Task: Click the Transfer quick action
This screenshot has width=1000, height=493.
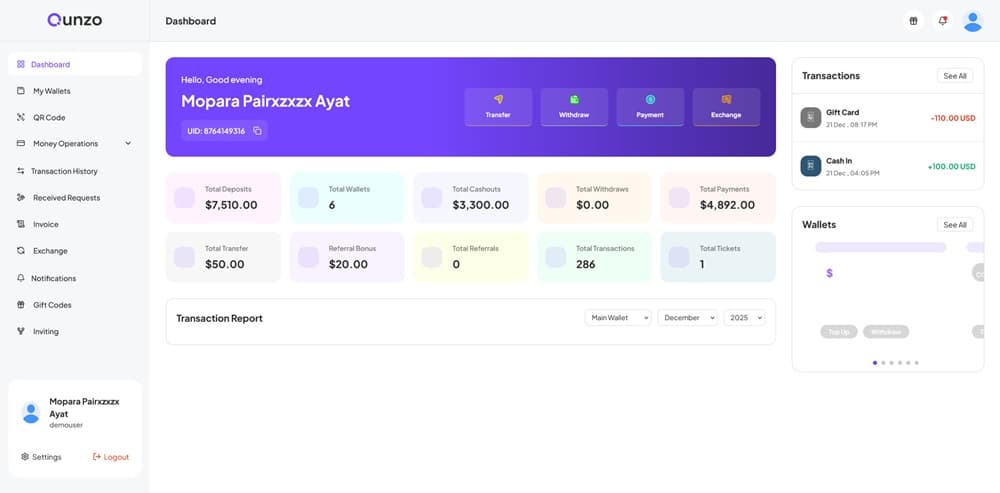Action: click(498, 107)
